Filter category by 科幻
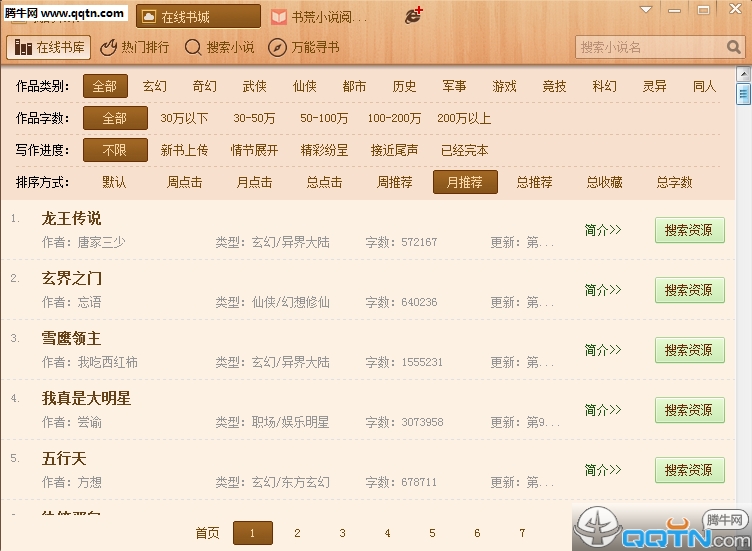The width and height of the screenshot is (752, 551). pos(604,86)
